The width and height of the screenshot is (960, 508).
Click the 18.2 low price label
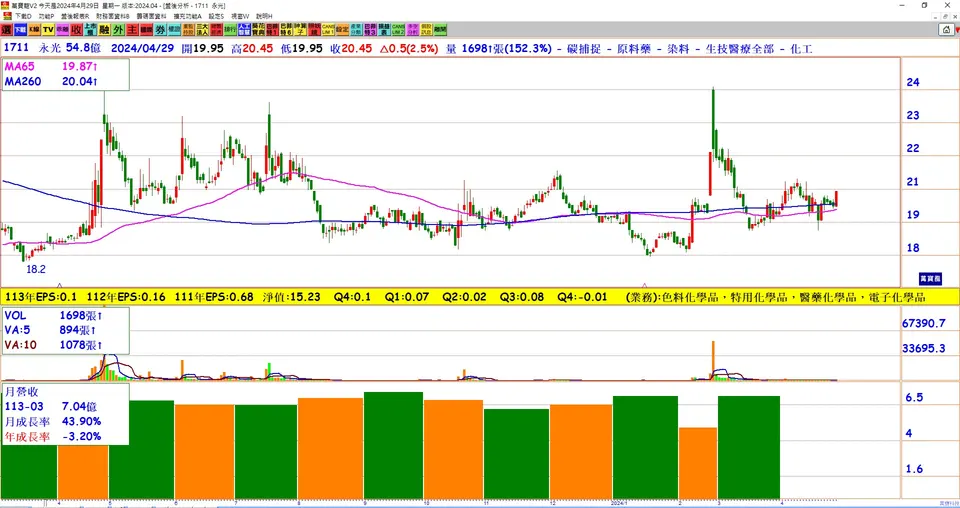point(36,269)
